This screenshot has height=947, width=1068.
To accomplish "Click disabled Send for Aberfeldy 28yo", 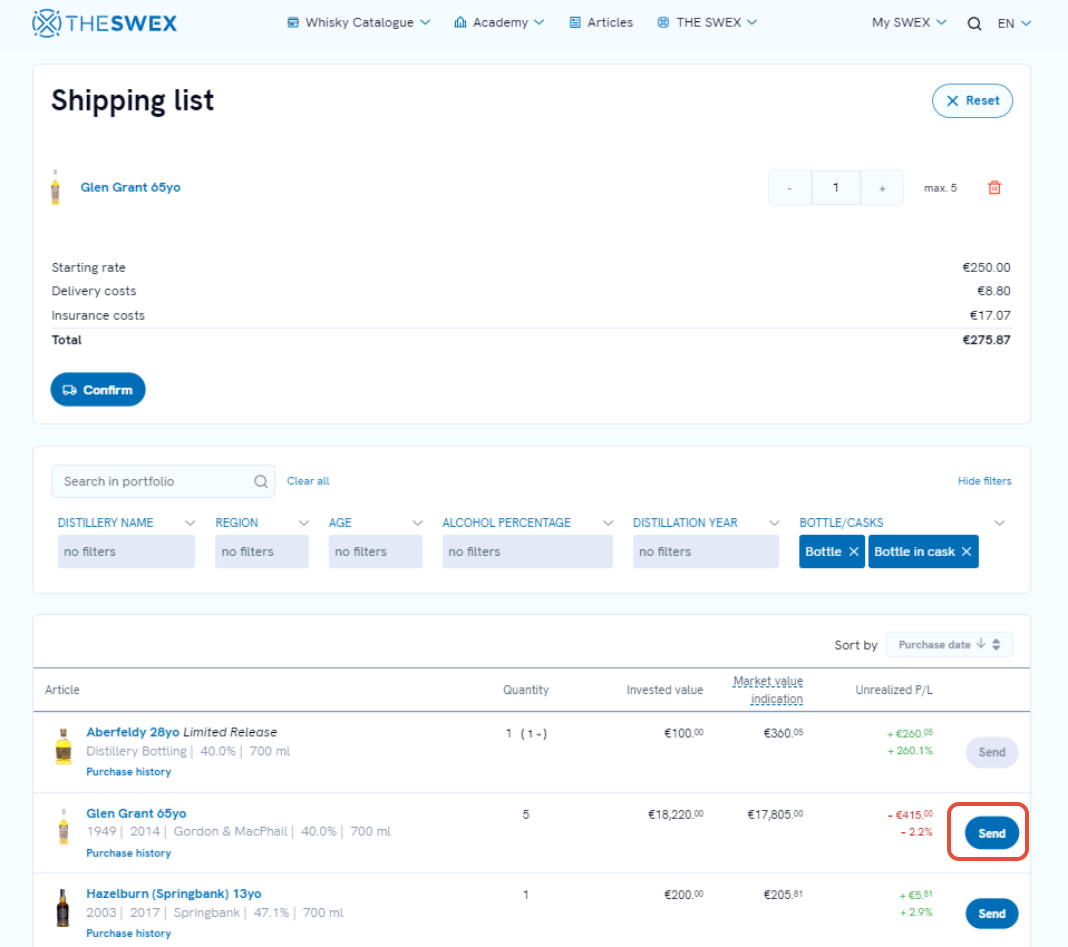I will (992, 752).
